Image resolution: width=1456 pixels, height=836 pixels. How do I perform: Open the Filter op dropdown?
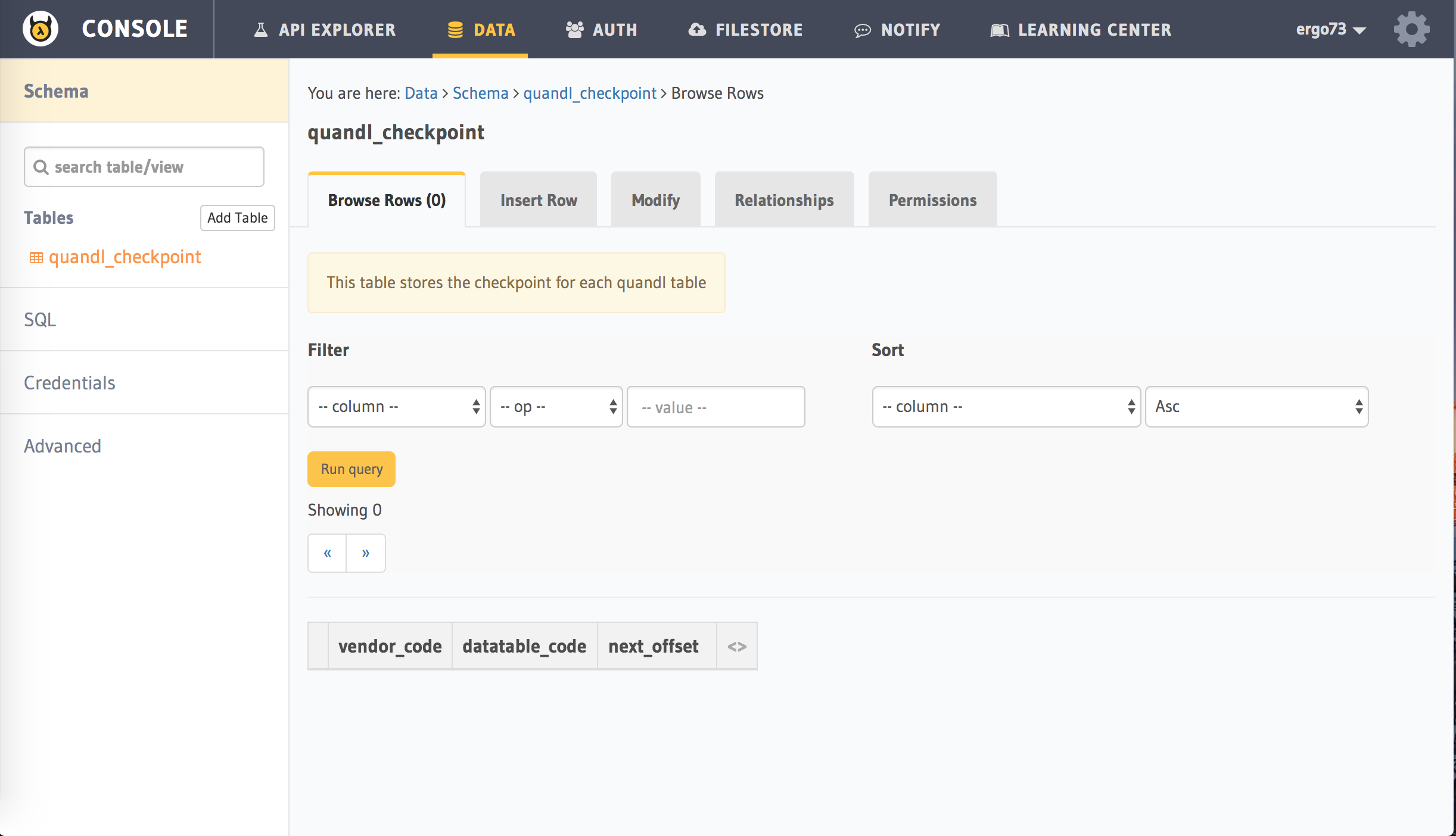(x=556, y=407)
